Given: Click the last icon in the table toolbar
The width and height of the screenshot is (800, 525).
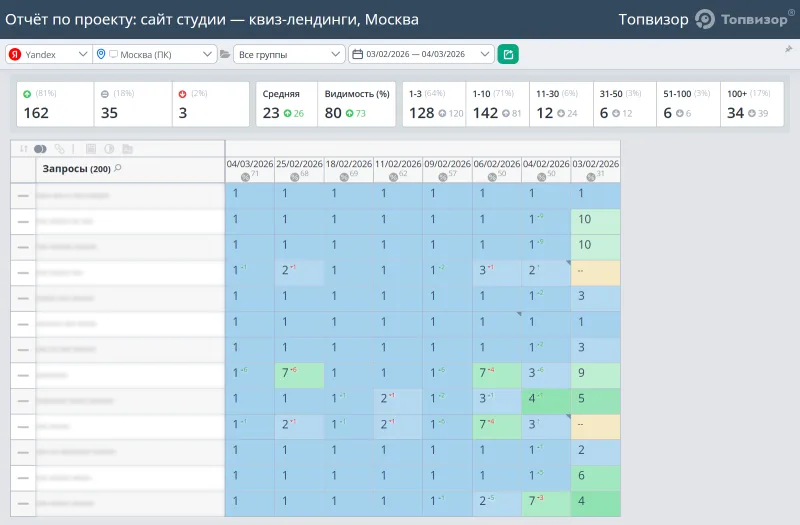Looking at the screenshot, I should click(x=128, y=149).
